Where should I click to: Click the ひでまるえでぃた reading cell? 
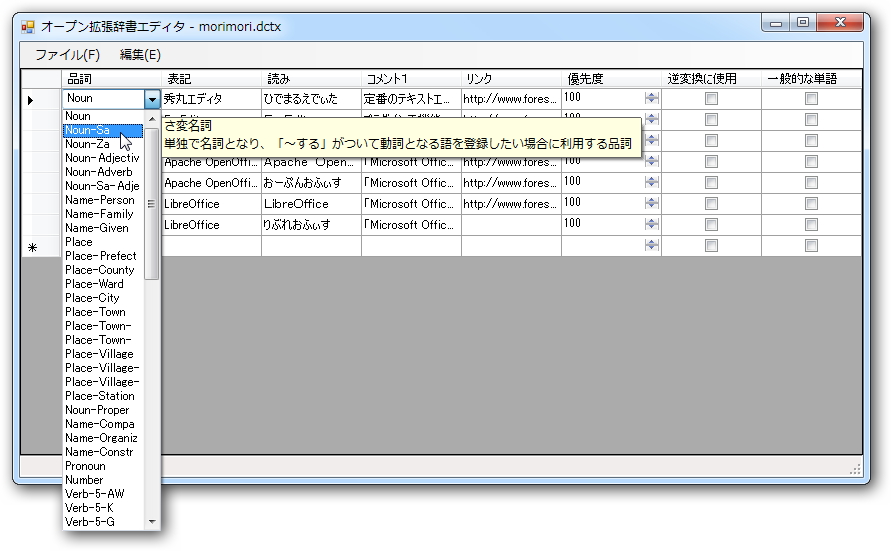311,99
